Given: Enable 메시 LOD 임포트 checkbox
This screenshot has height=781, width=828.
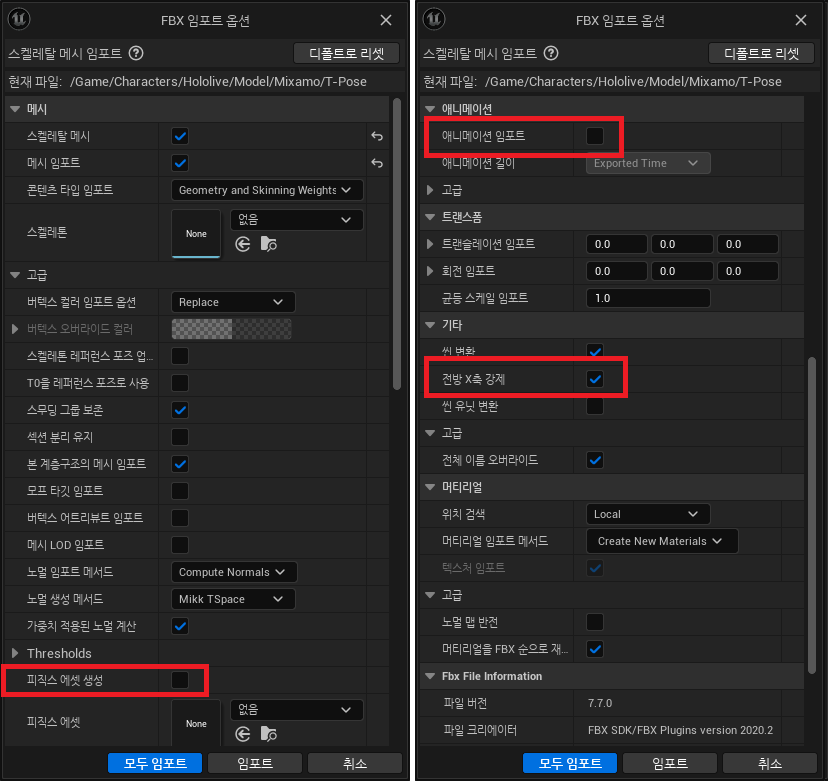Looking at the screenshot, I should coord(180,545).
